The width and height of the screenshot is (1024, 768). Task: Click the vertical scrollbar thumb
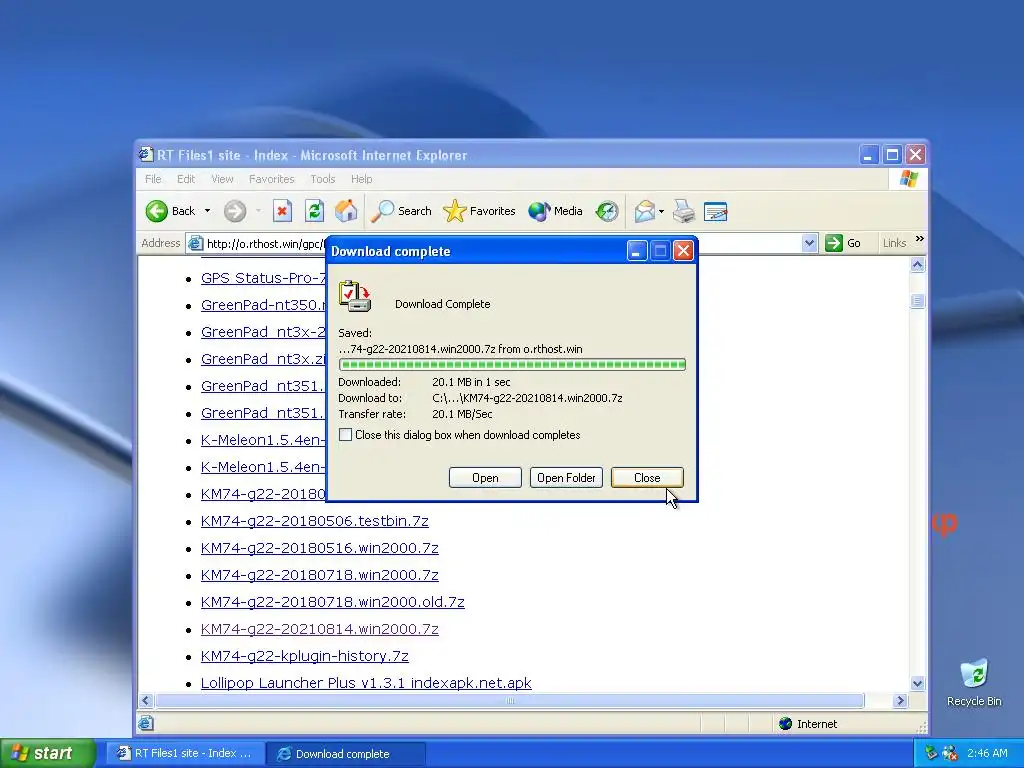[x=918, y=301]
